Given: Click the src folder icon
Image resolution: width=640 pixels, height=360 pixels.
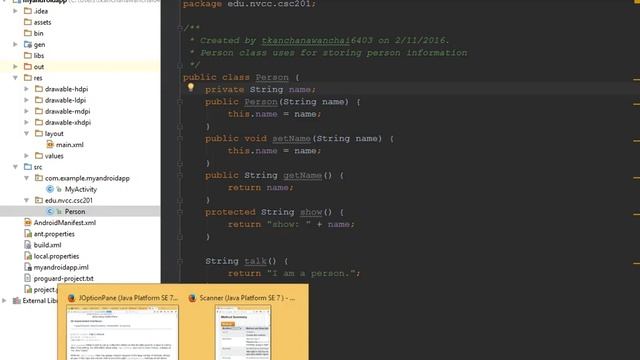Looking at the screenshot, I should point(28,167).
